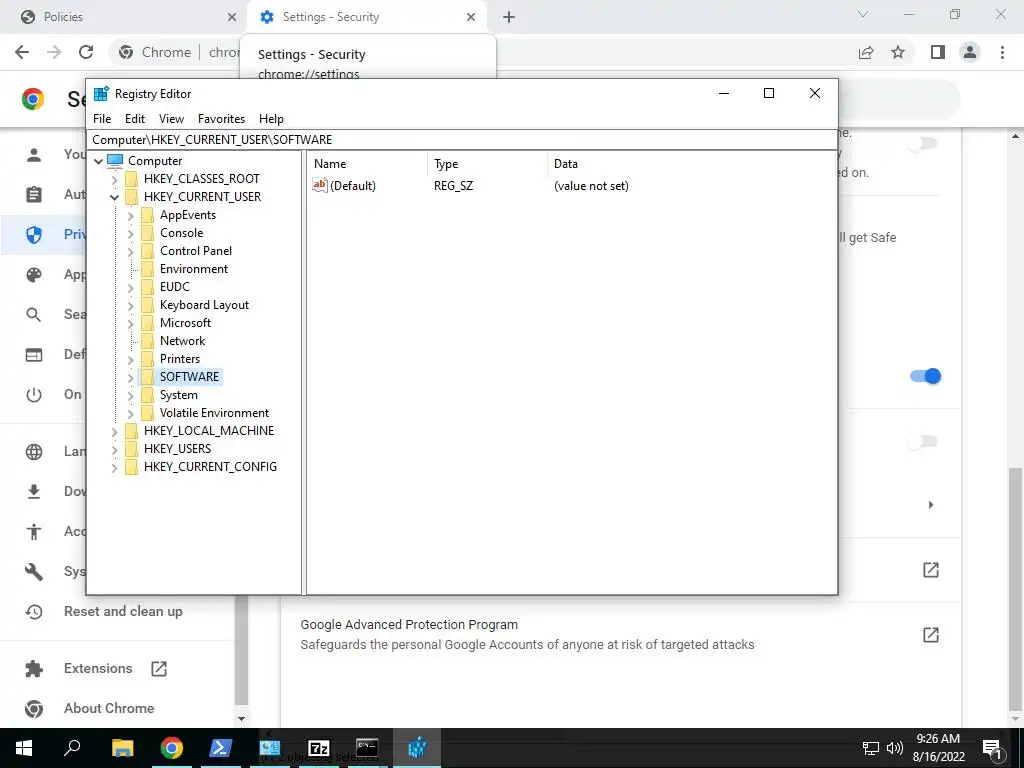Open File Explorer from the taskbar
Image resolution: width=1024 pixels, height=768 pixels.
point(122,748)
